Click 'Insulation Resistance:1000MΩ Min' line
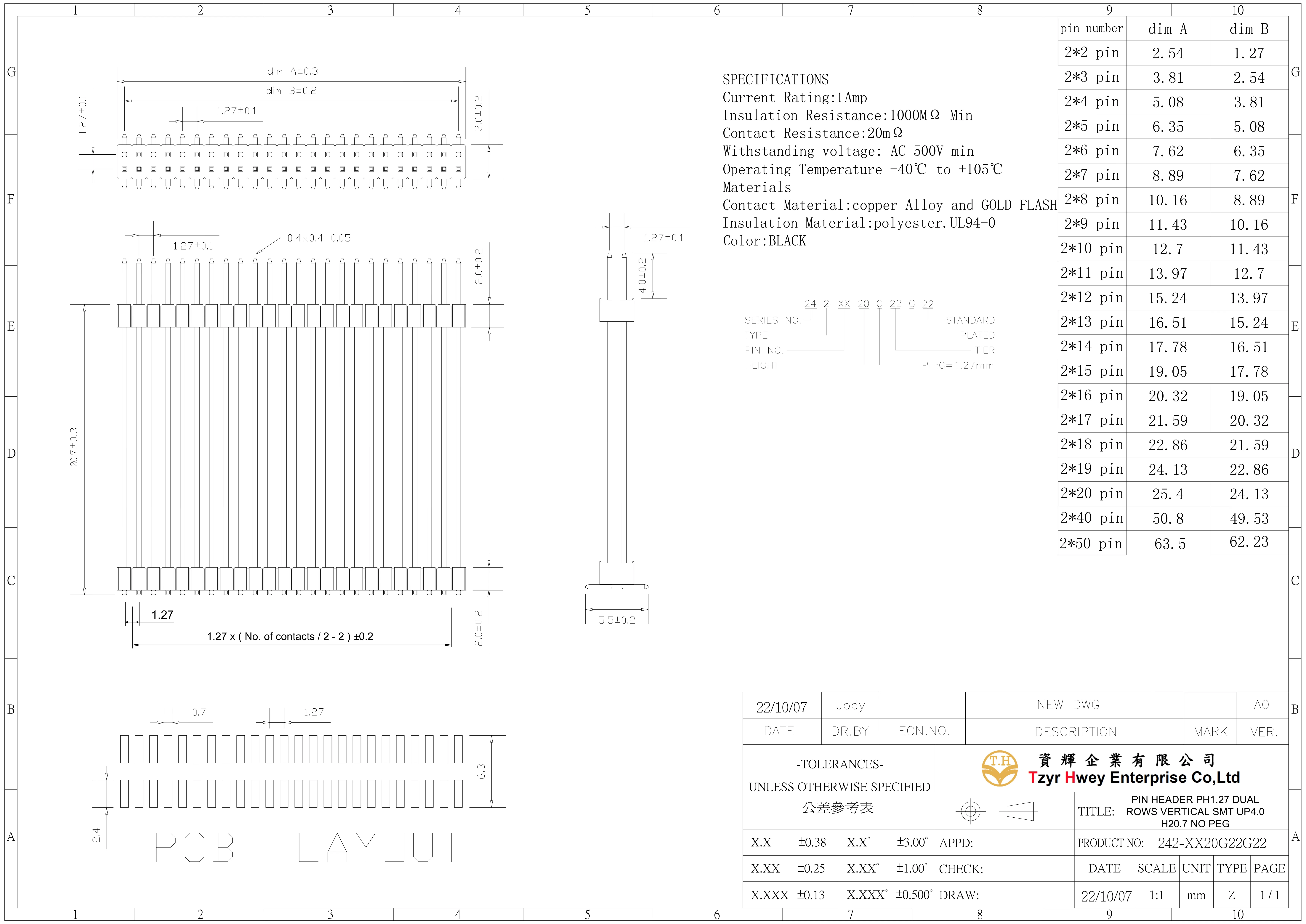The height and width of the screenshot is (924, 1306). [x=847, y=116]
